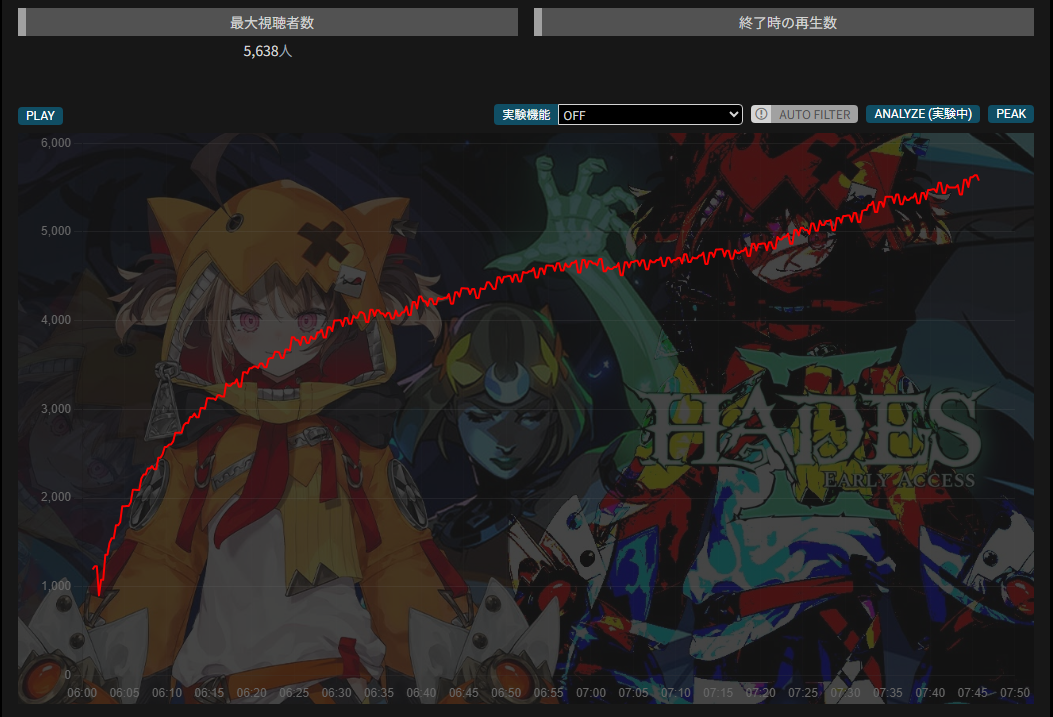
Task: Toggle the AUTO FILTER switch
Action: pos(804,114)
